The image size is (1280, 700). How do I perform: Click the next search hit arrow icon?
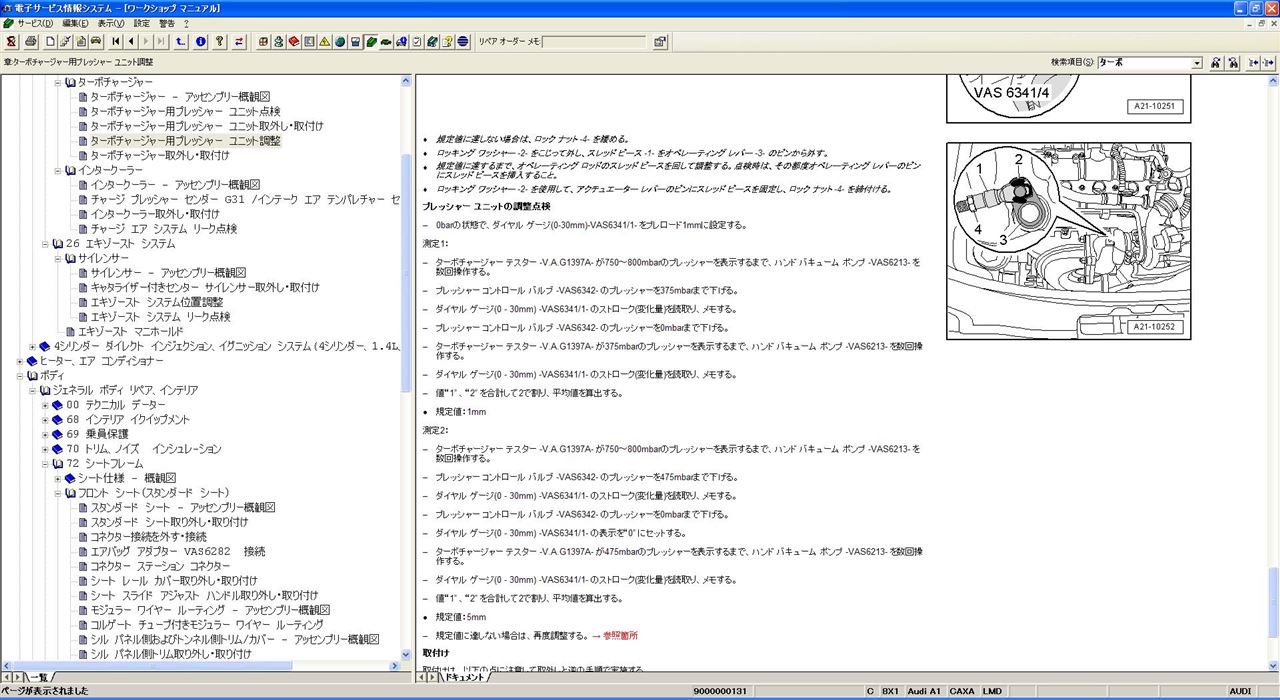[1270, 62]
